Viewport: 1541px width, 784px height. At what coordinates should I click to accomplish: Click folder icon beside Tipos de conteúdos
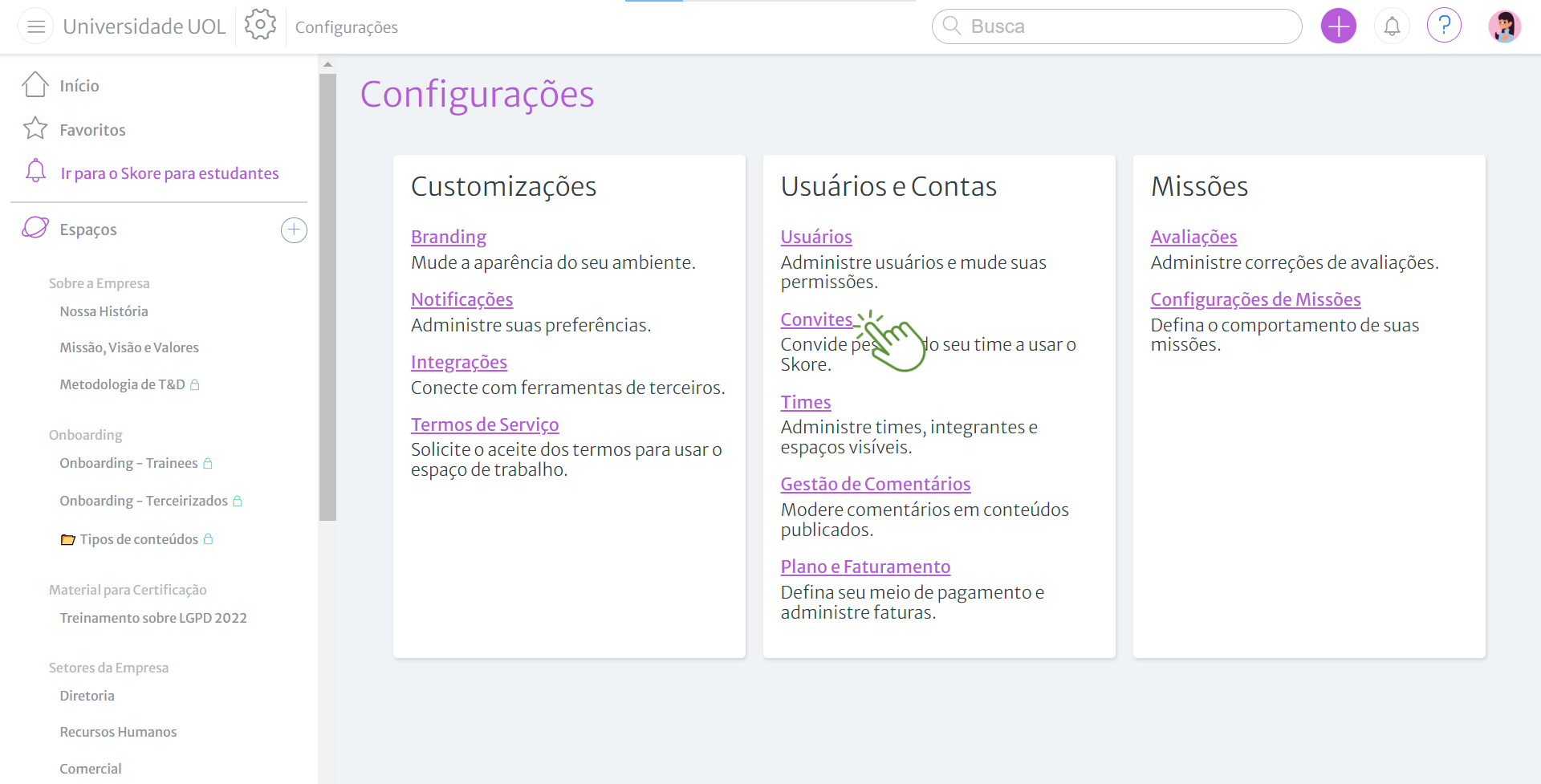[x=68, y=540]
